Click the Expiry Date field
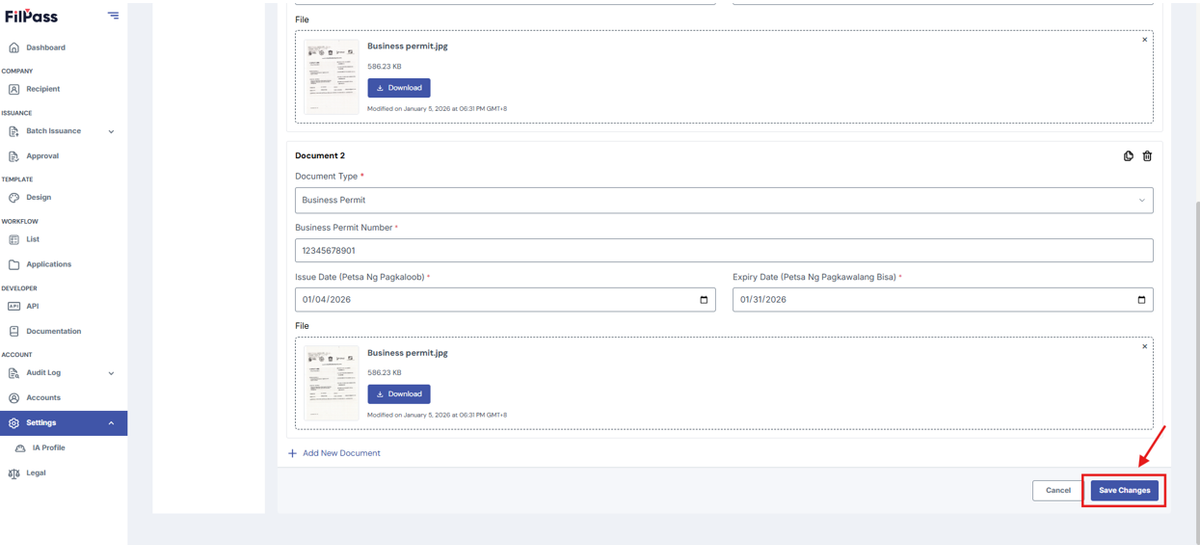 [943, 299]
